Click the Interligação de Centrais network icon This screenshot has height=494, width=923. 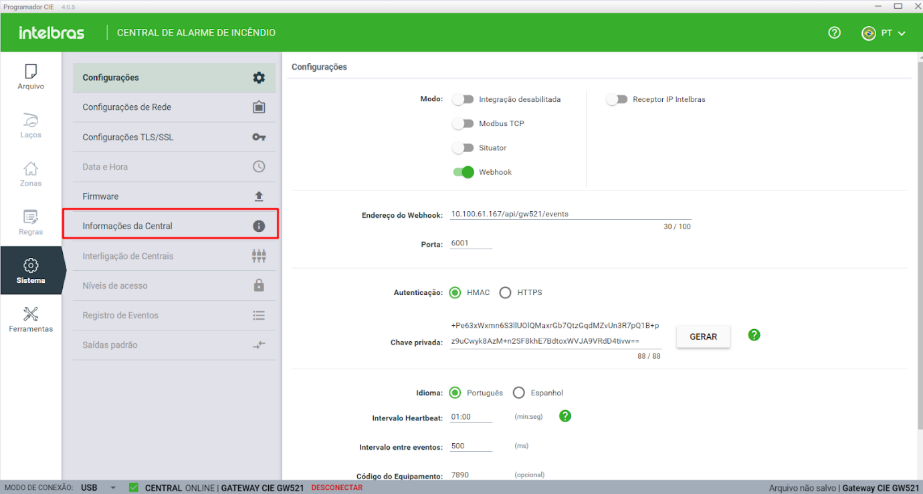tap(259, 256)
